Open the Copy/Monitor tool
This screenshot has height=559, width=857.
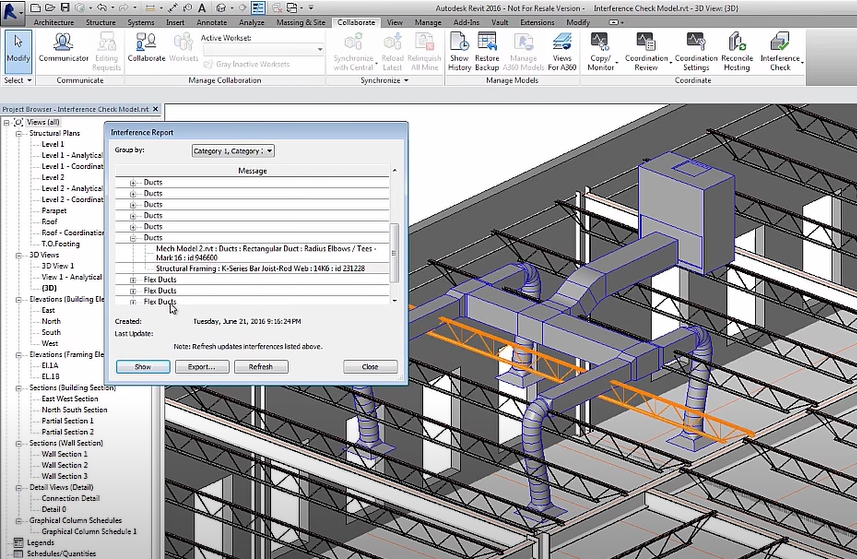(x=600, y=51)
